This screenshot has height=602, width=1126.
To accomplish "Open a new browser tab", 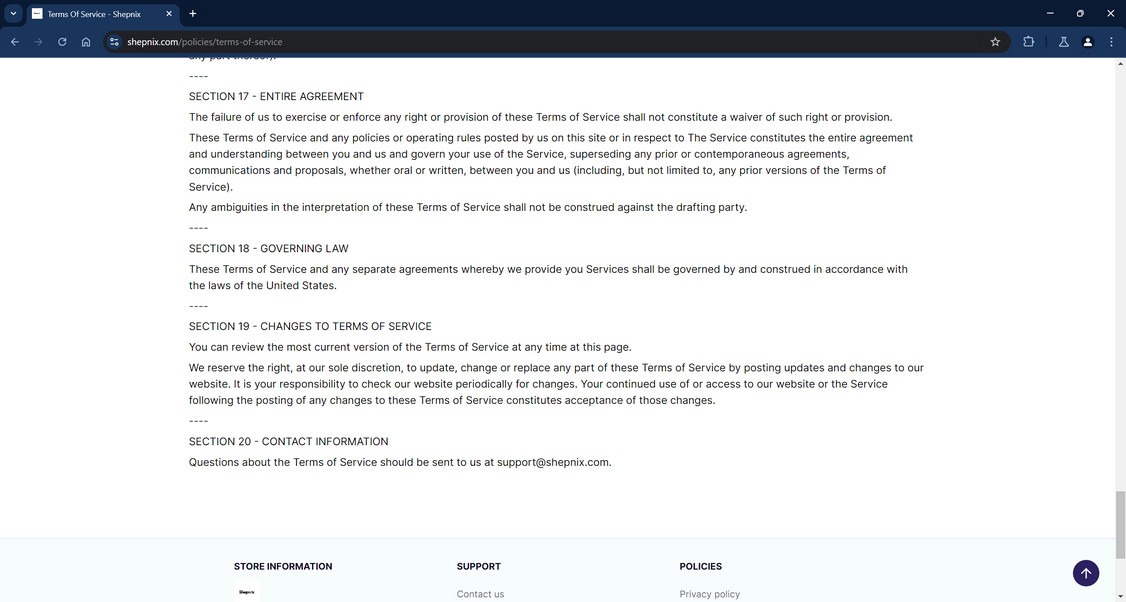I will click(x=193, y=14).
